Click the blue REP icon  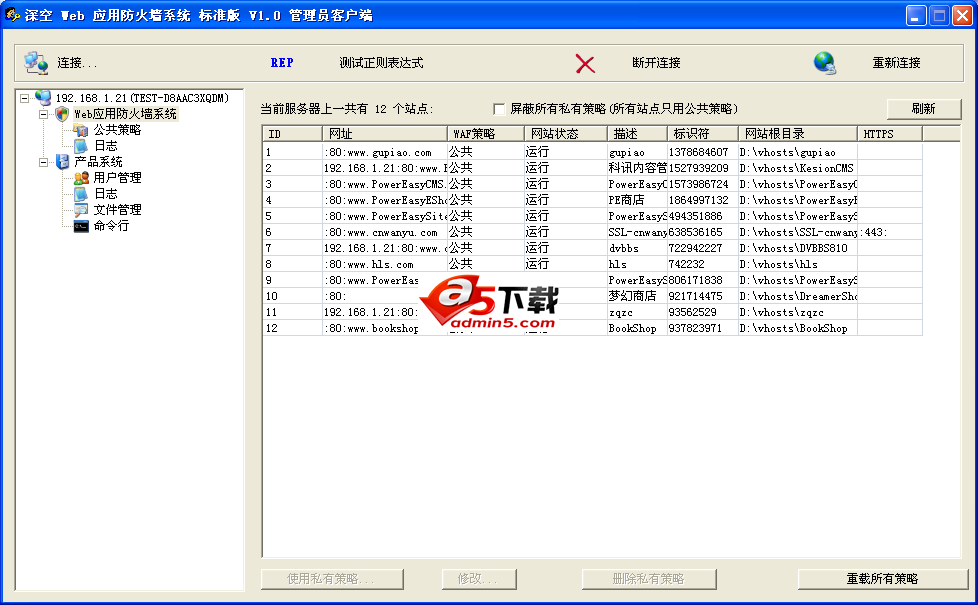click(x=282, y=62)
